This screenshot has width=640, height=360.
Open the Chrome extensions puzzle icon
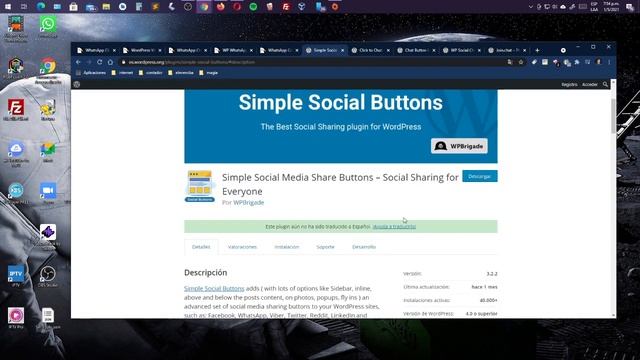click(x=577, y=62)
